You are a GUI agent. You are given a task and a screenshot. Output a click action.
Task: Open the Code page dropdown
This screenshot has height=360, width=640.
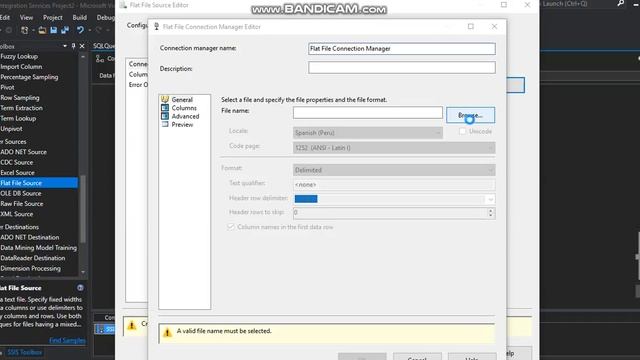tap(394, 148)
